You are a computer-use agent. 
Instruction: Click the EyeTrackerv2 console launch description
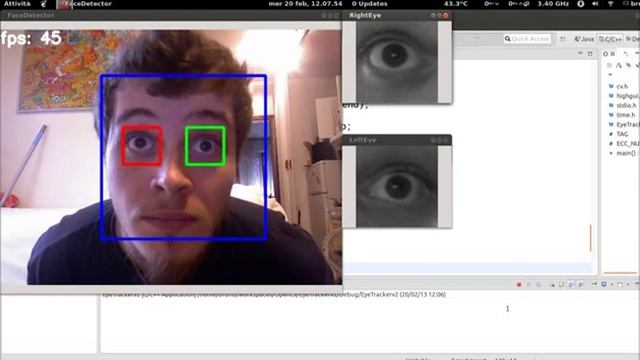[273, 294]
